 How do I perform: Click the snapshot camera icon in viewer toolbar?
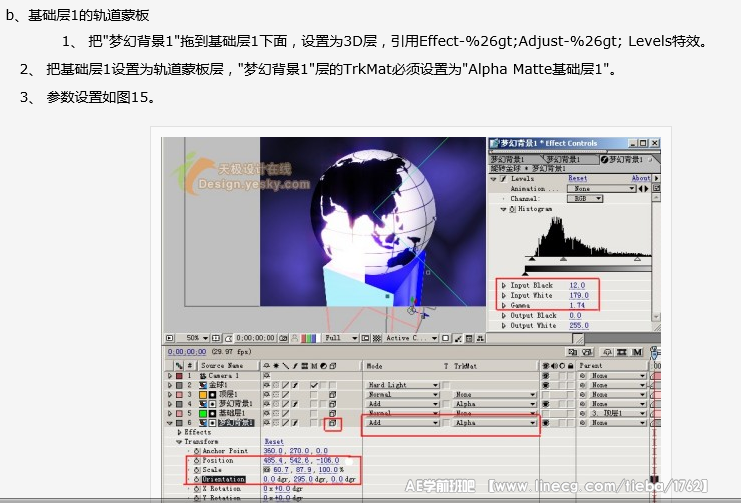pyautogui.click(x=283, y=338)
